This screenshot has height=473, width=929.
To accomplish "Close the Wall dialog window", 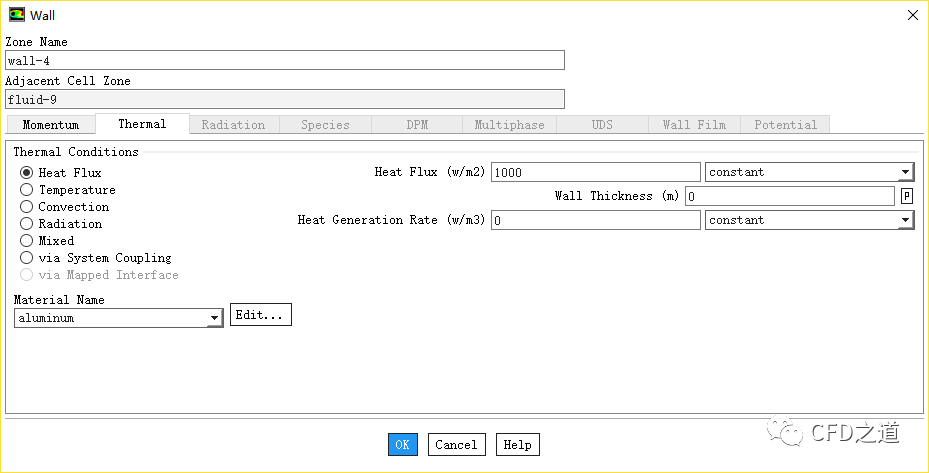I will (x=911, y=15).
